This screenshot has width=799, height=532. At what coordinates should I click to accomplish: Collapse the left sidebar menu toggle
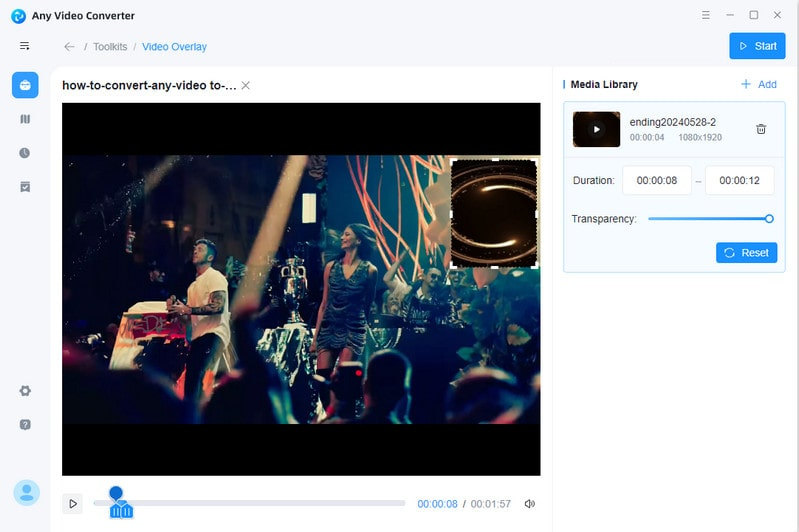tap(25, 46)
